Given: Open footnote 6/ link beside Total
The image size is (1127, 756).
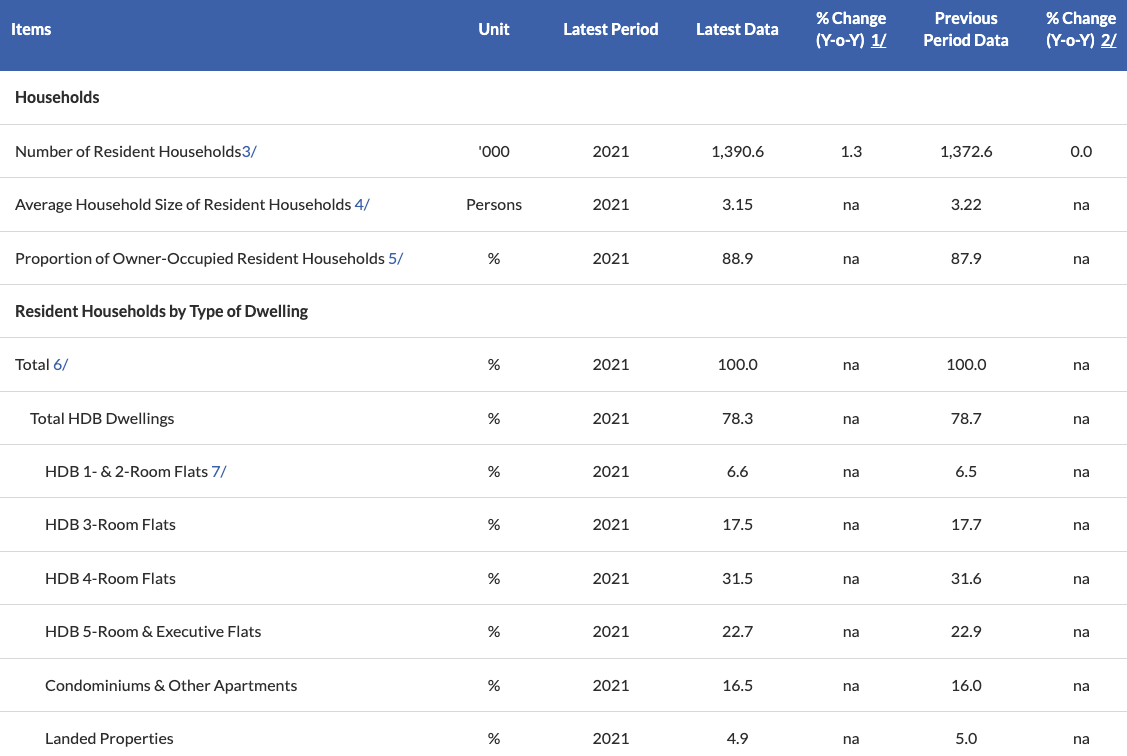Looking at the screenshot, I should coord(60,365).
